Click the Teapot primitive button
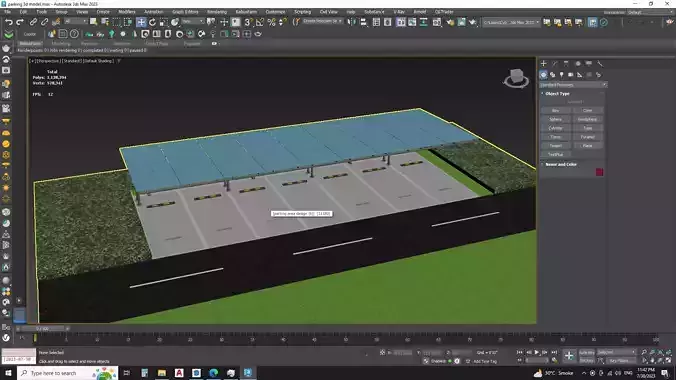This screenshot has height=380, width=676. point(555,146)
